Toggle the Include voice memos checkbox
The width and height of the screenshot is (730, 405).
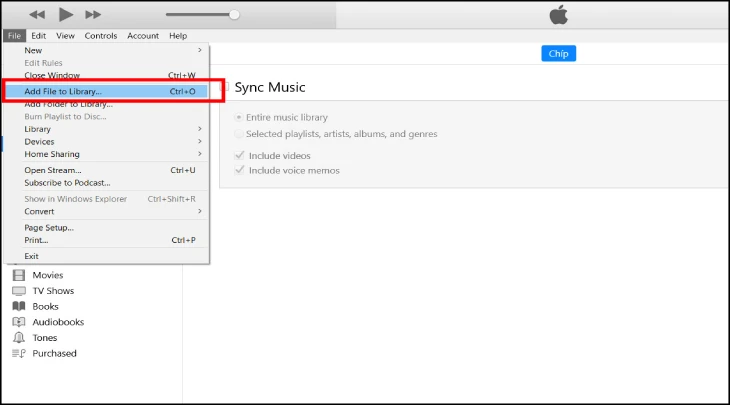(x=239, y=170)
